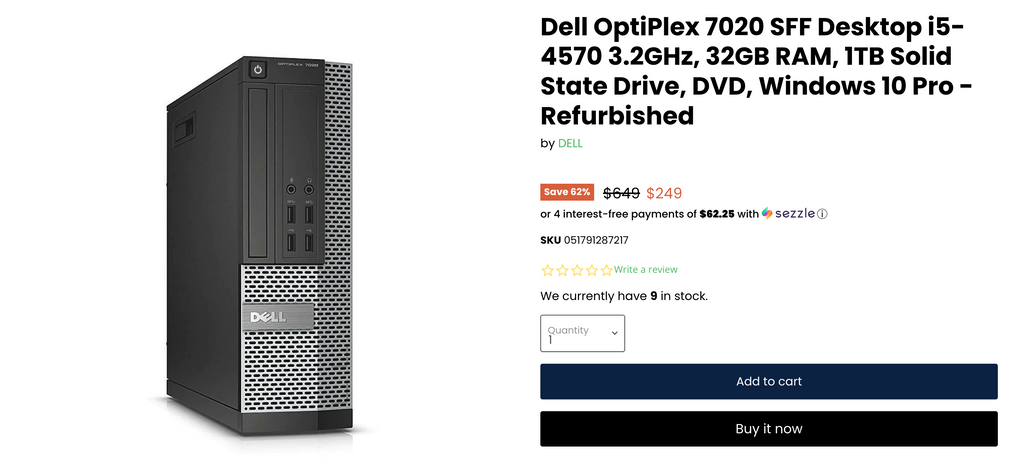Click the product title heading
The width and height of the screenshot is (1024, 469).
(x=756, y=70)
